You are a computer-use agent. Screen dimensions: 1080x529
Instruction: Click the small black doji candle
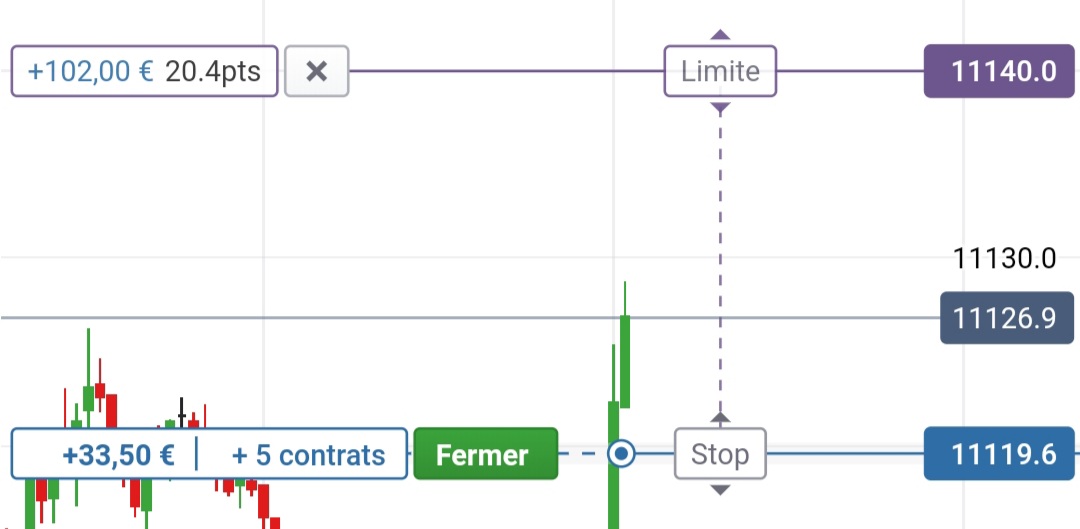[x=182, y=413]
